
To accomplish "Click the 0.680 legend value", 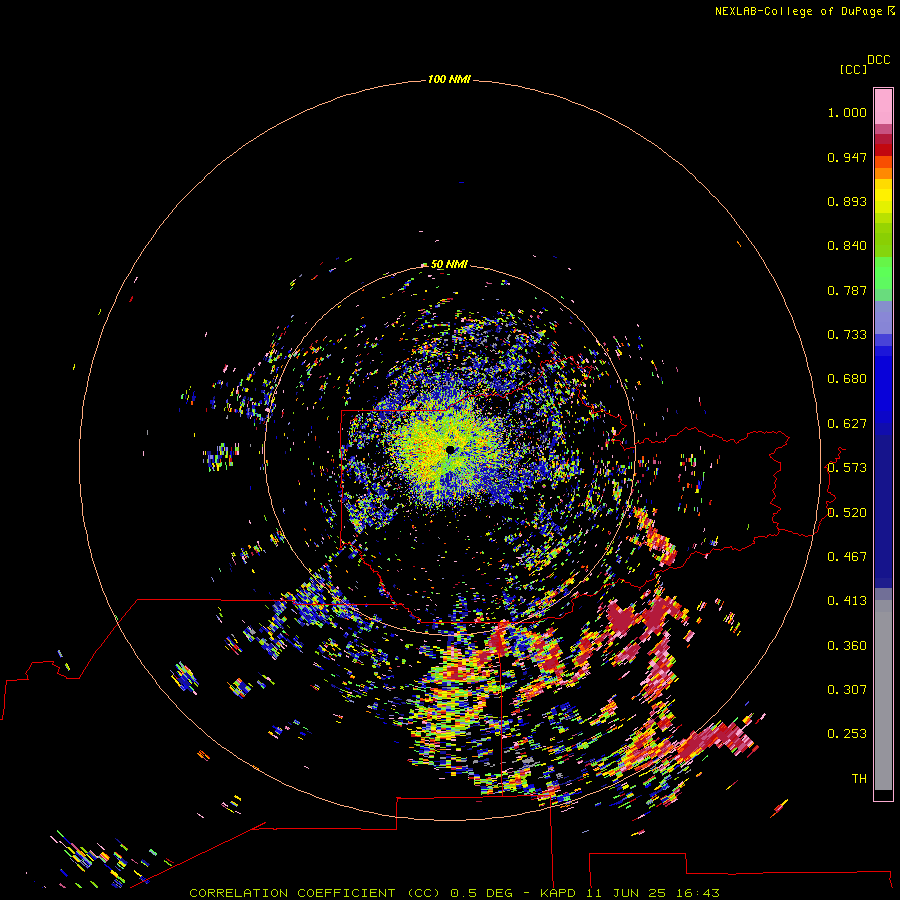I will (847, 379).
